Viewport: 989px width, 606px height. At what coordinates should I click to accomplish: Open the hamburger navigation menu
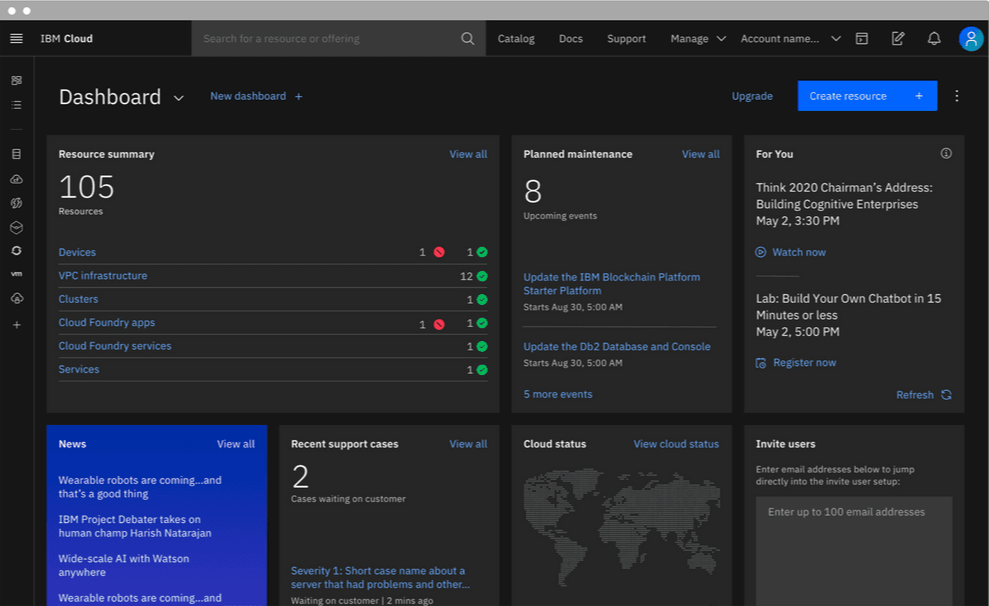pos(16,39)
